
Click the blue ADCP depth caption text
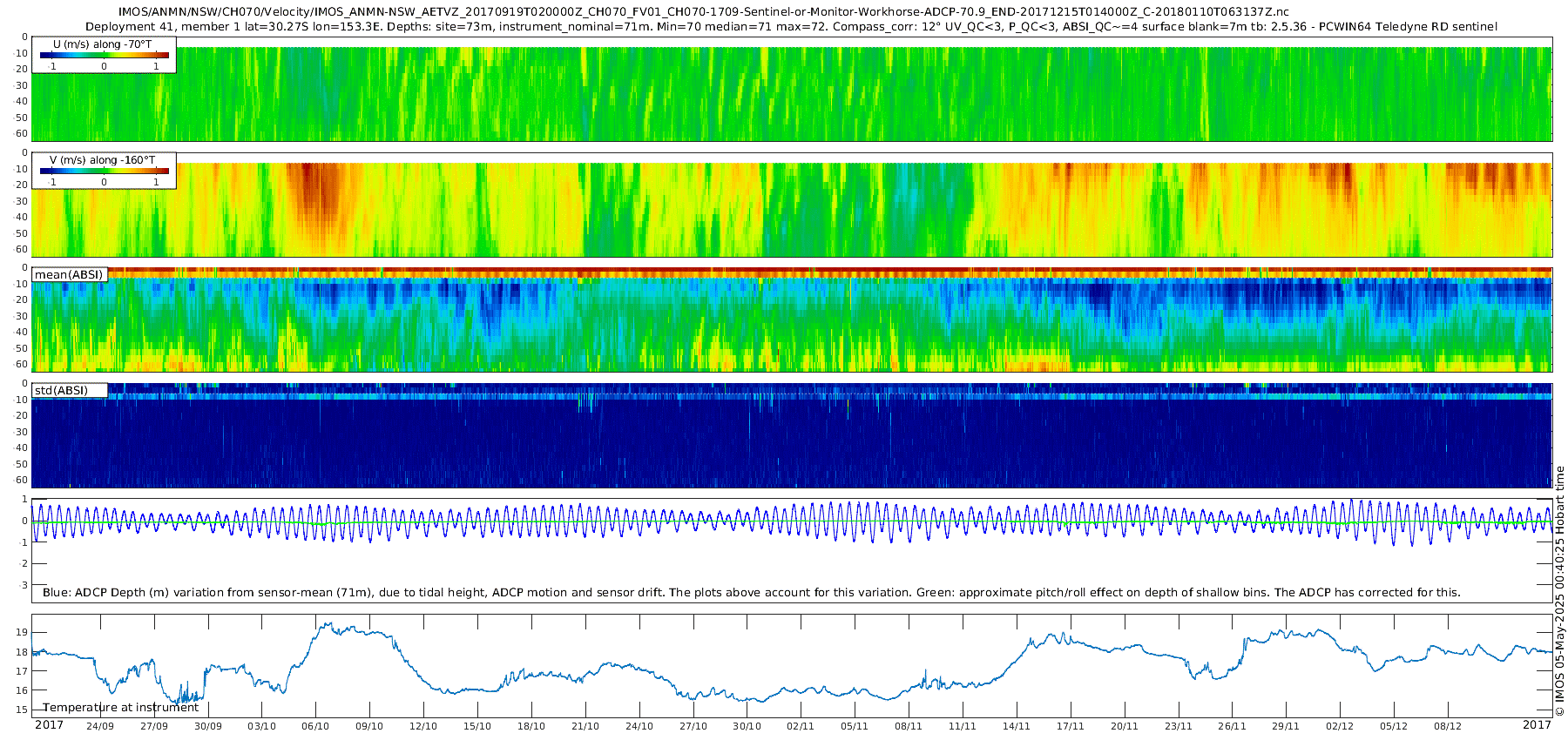click(x=751, y=593)
